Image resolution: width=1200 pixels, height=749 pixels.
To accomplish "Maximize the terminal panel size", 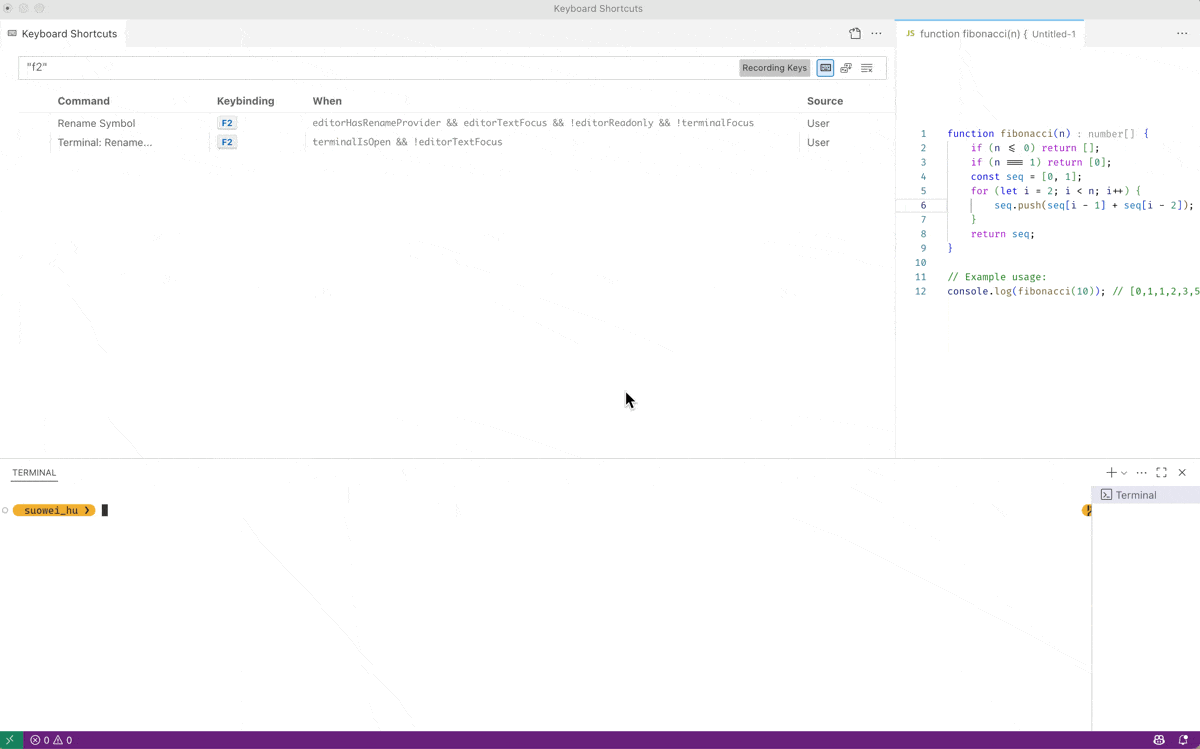I will [1162, 472].
